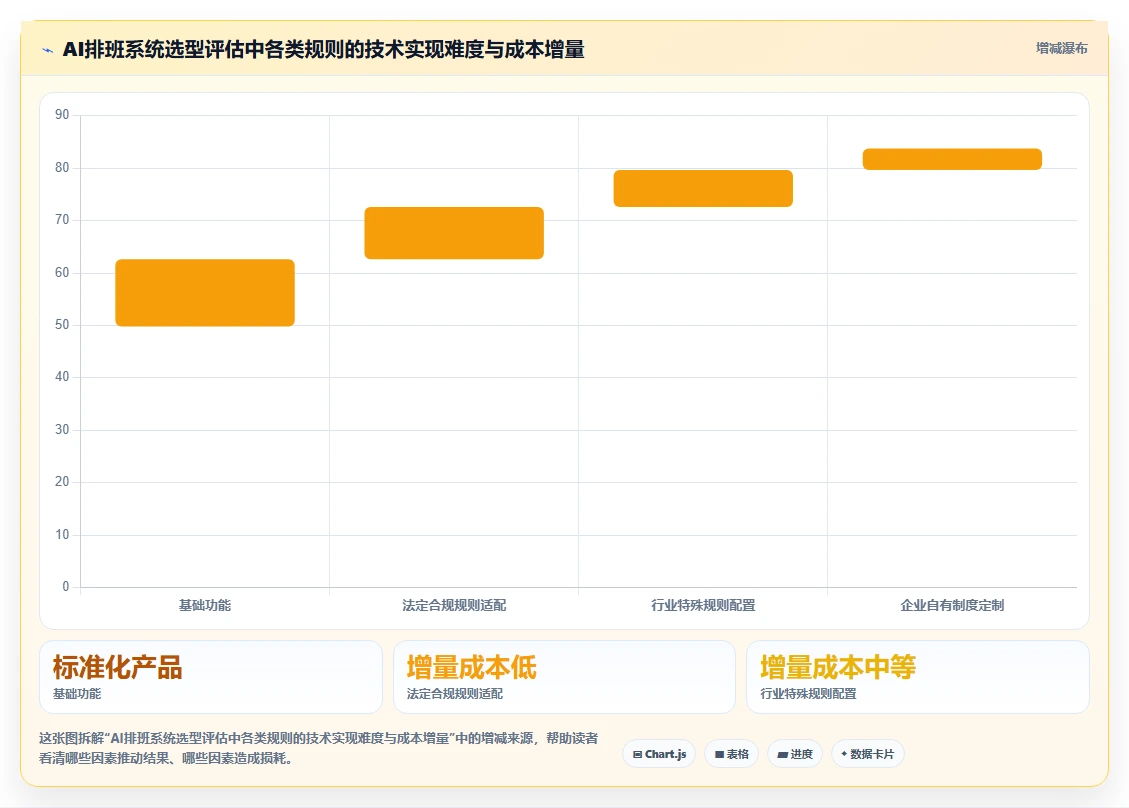Viewport: 1129px width, 808px height.
Task: Click the y-axis value 70
Action: 62,220
